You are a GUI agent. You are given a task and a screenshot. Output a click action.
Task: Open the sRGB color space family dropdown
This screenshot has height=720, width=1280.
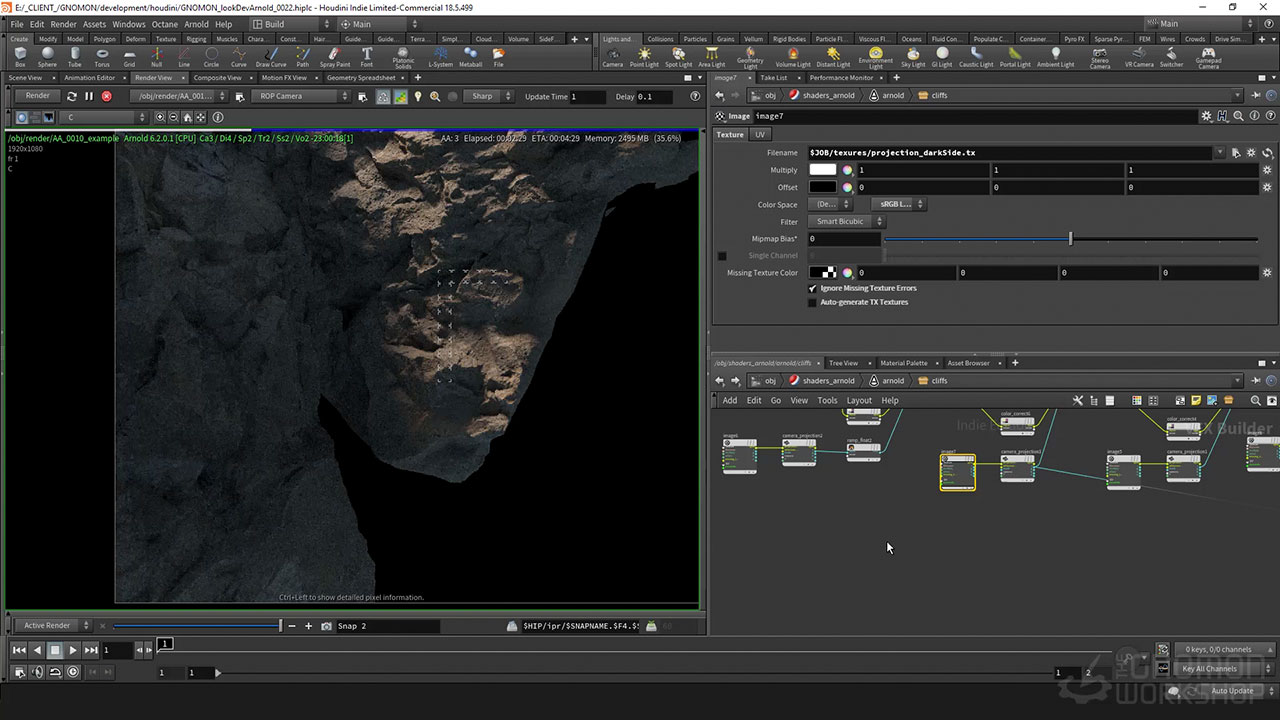tap(900, 204)
